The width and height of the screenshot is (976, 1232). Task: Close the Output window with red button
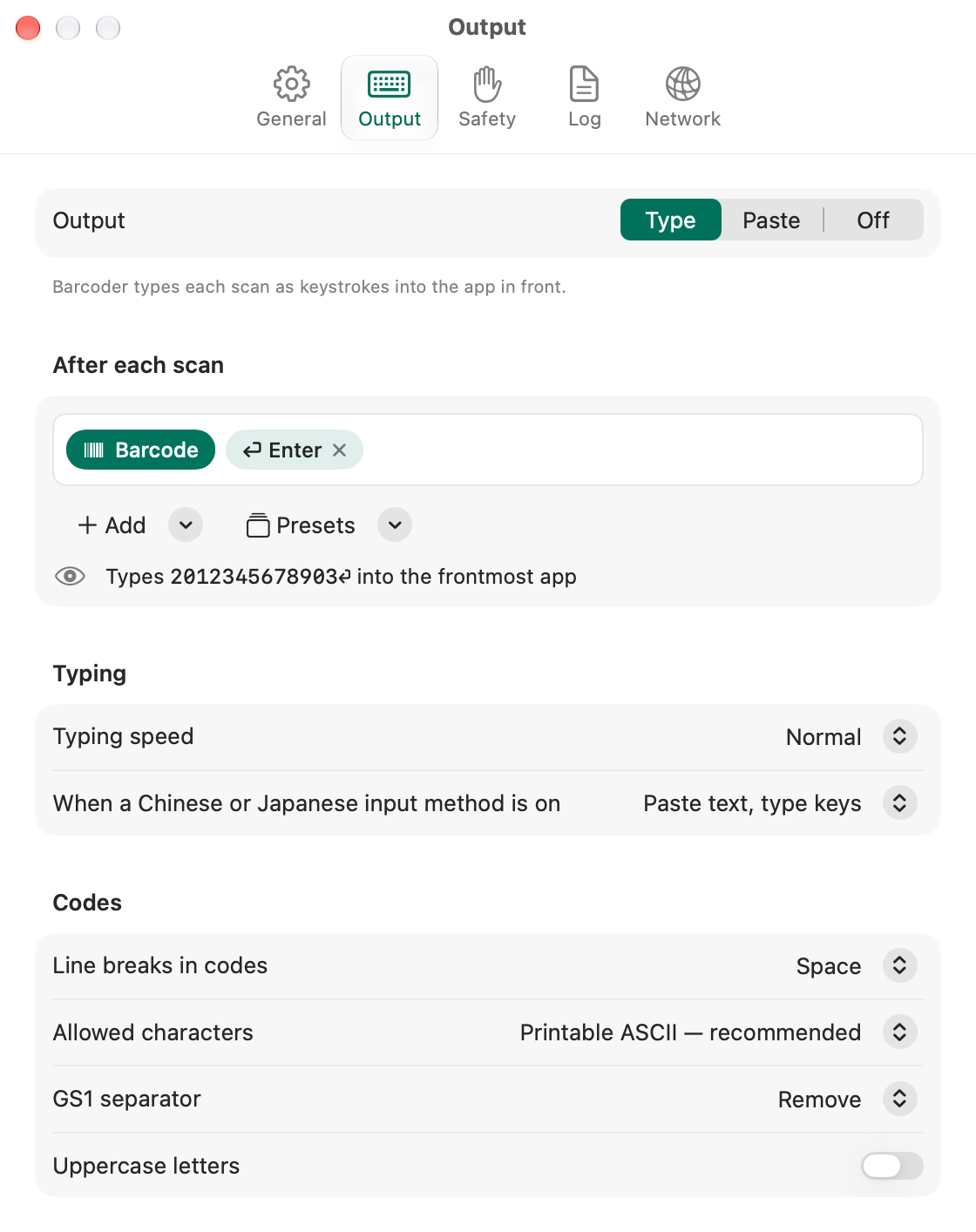point(28,28)
